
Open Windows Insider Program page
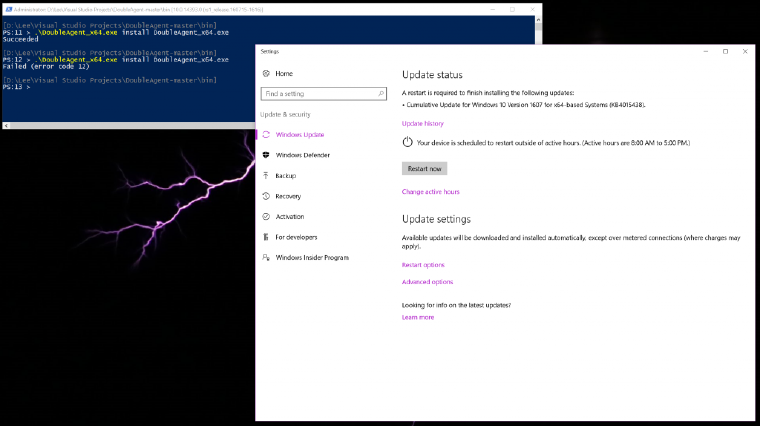coord(312,257)
